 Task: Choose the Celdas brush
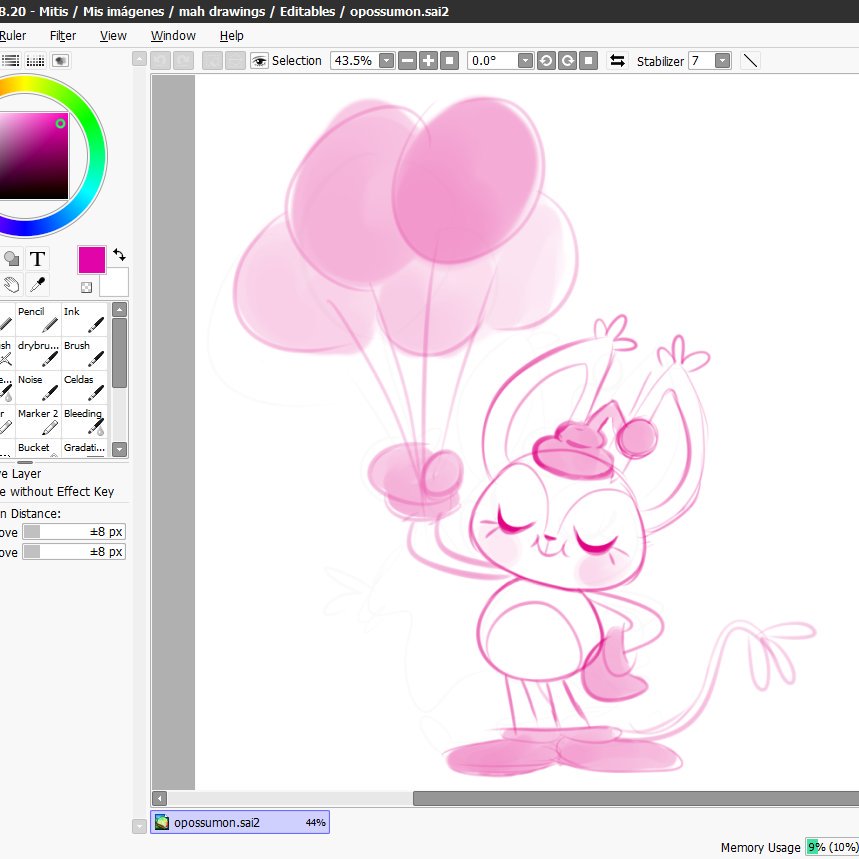click(84, 387)
